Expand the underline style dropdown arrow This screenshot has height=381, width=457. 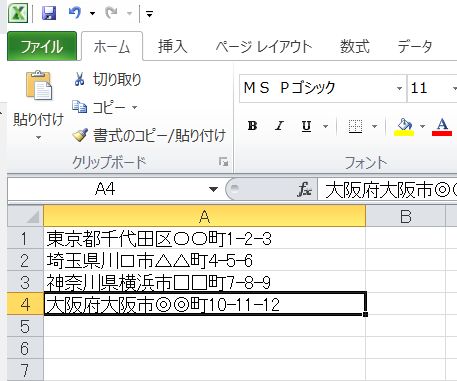(325, 126)
